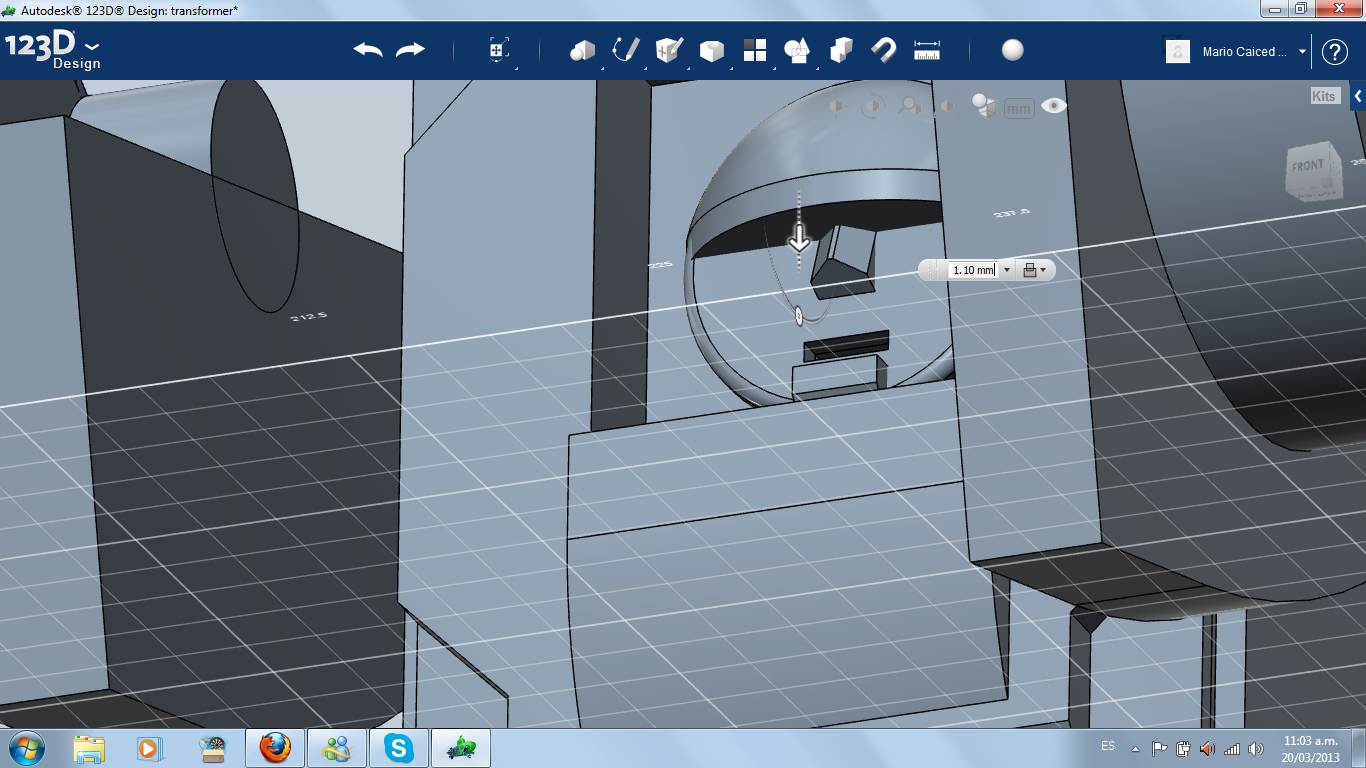This screenshot has height=768, width=1366.
Task: Open the Kits panel
Action: click(1324, 96)
